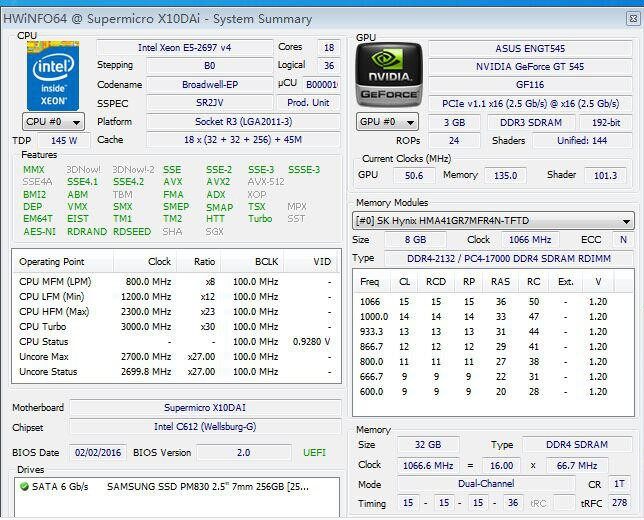The image size is (644, 520).
Task: Select the CPU HFM (Max) row
Action: [x=176, y=312]
